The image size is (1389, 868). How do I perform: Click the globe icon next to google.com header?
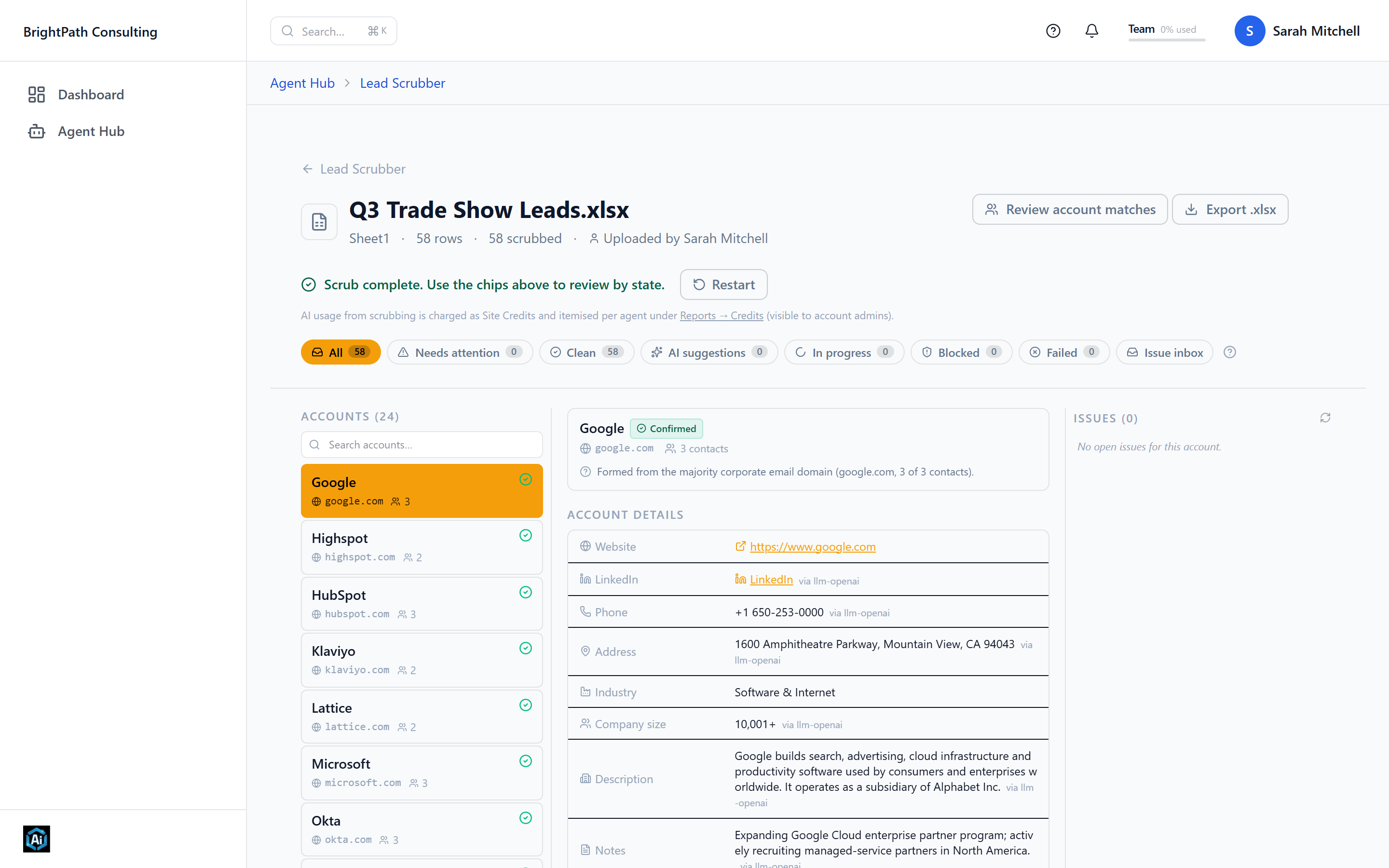(x=586, y=448)
